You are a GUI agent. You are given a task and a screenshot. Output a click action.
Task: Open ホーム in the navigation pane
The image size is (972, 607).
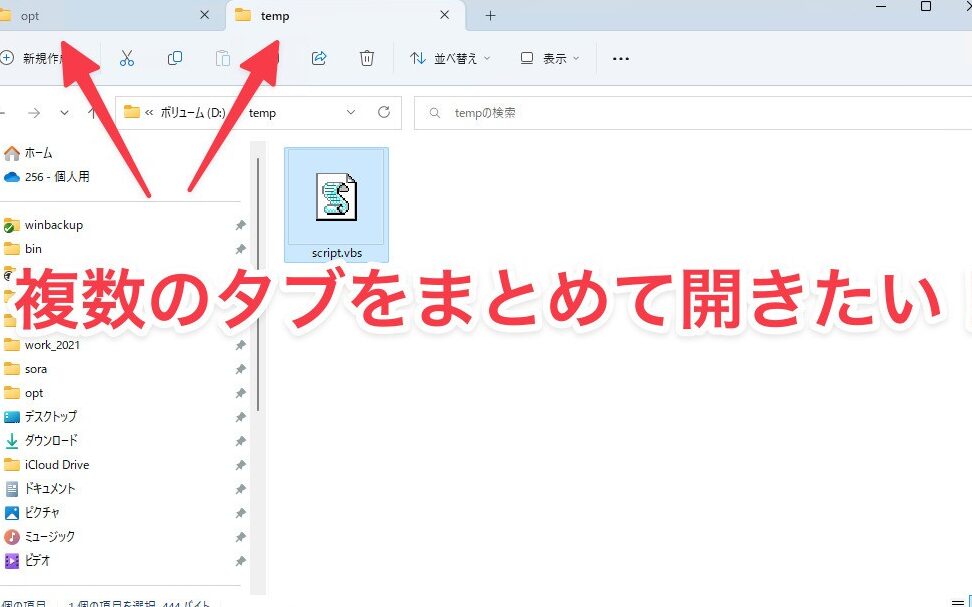point(38,153)
